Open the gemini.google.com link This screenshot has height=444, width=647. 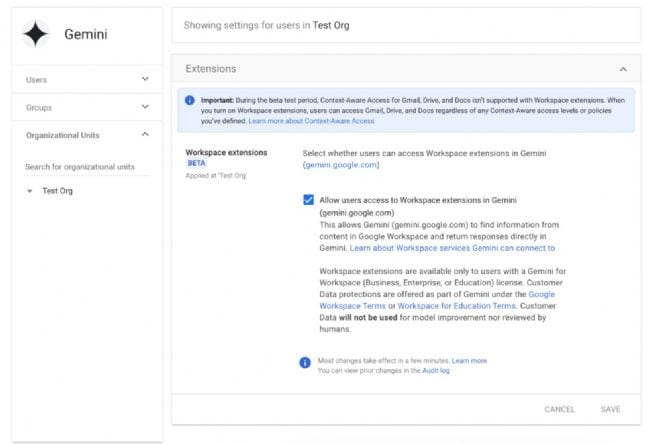pos(341,165)
